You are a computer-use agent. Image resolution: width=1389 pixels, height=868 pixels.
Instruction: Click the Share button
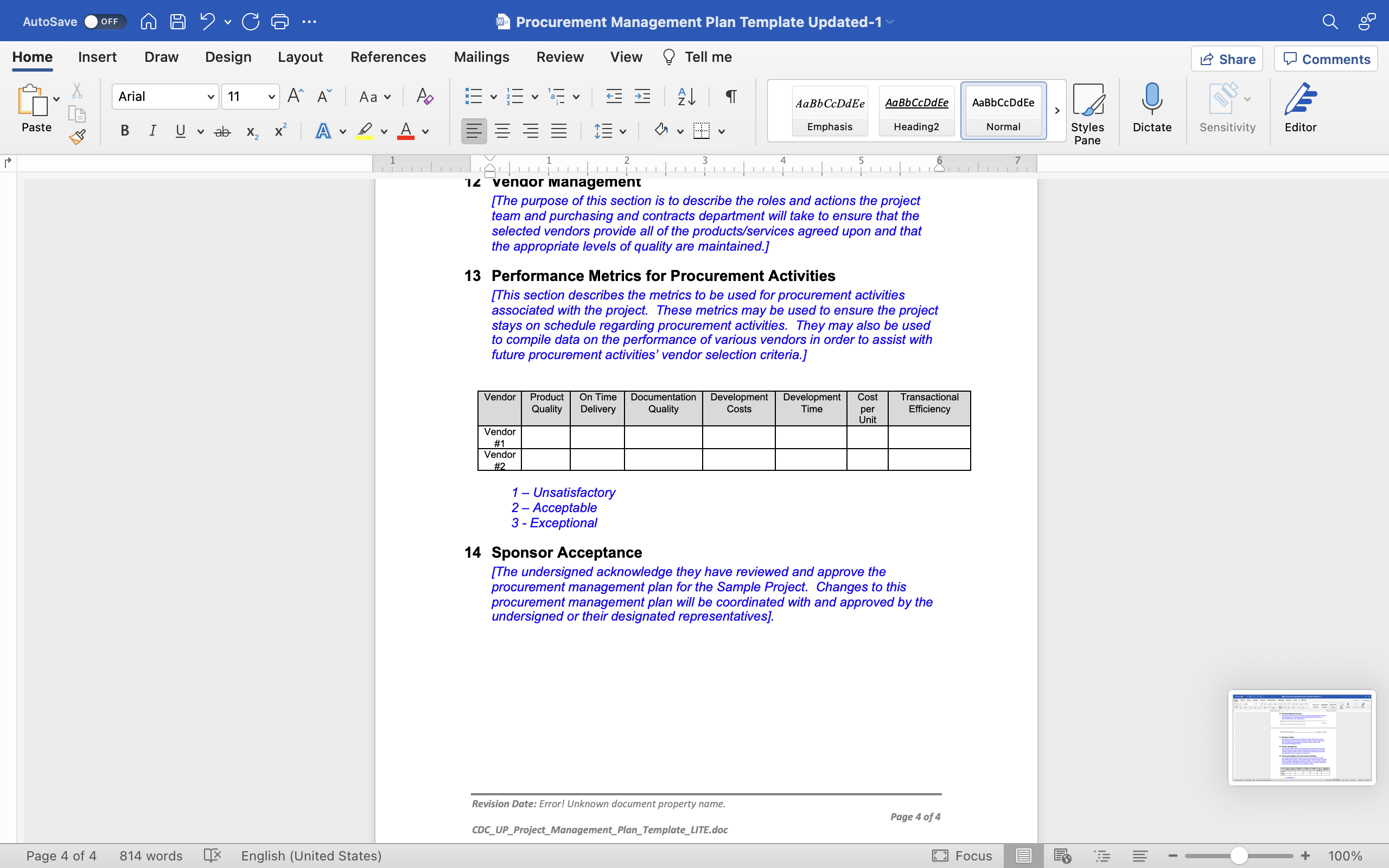1227,59
